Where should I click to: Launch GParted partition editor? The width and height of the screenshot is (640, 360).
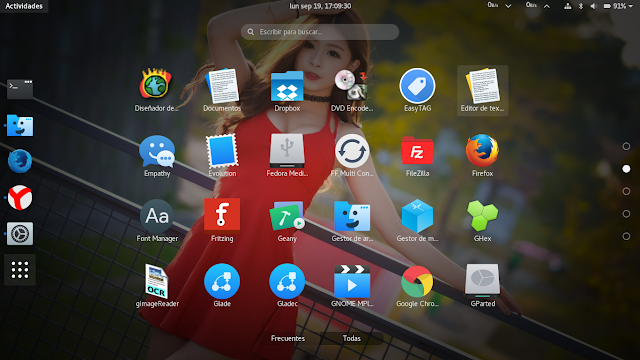[482, 280]
